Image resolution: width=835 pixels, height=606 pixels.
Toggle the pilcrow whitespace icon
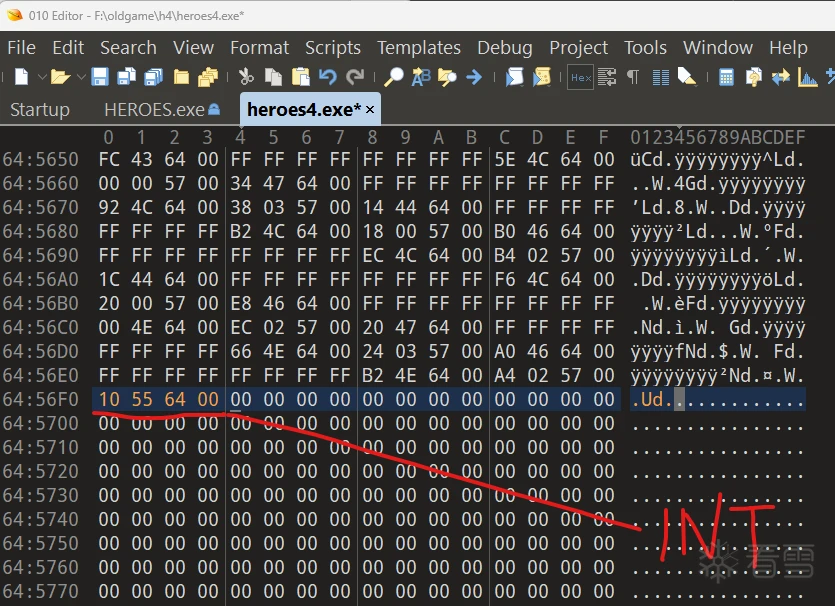(633, 78)
